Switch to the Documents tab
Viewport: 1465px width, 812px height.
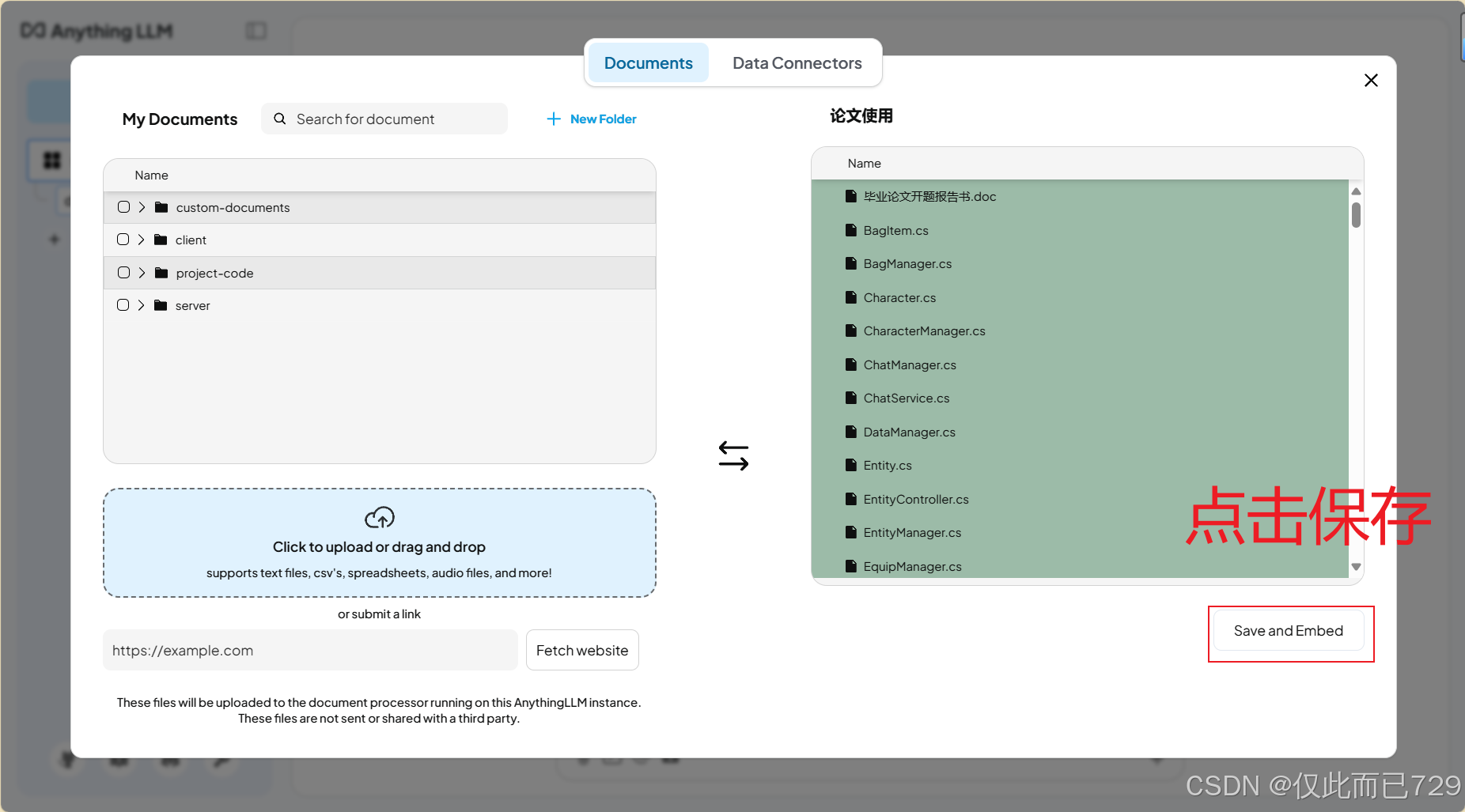pyautogui.click(x=648, y=63)
